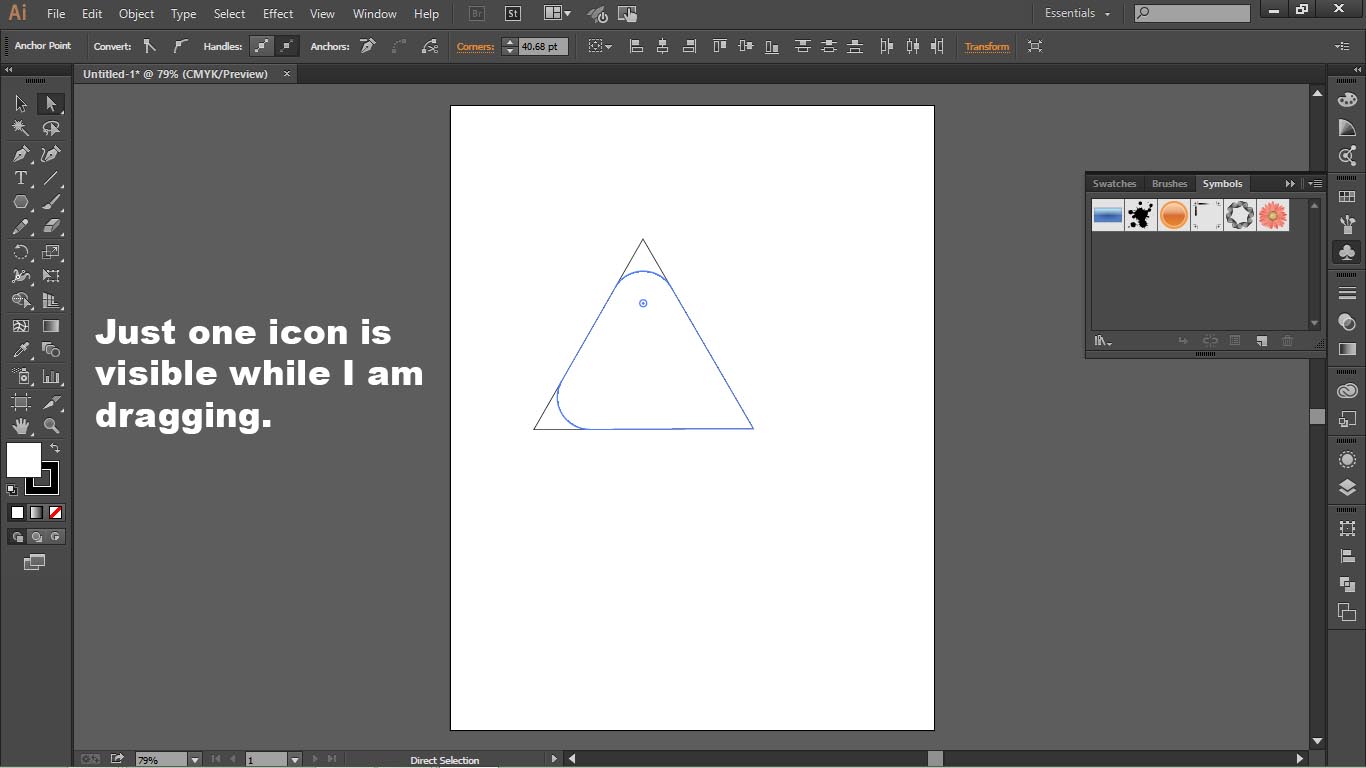
Task: Open the File menu
Action: pyautogui.click(x=56, y=14)
